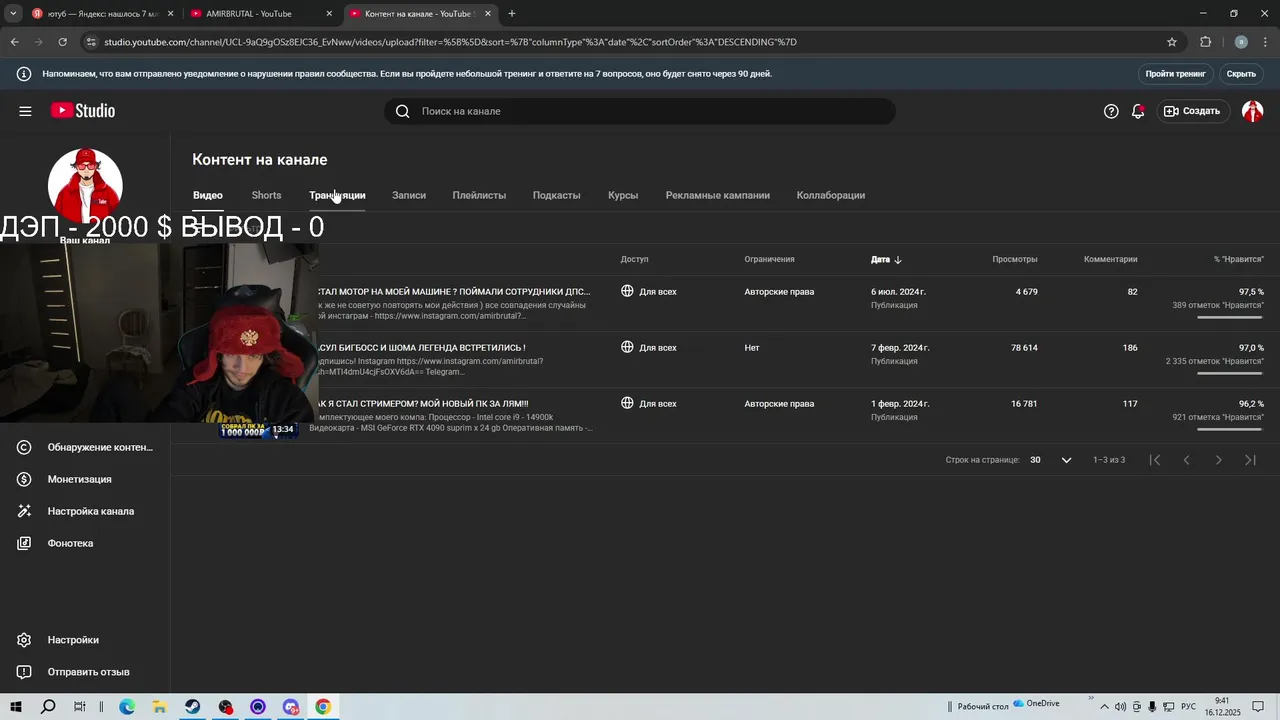The image size is (1280, 720).
Task: Open Фонотека in sidebar
Action: coord(85,543)
